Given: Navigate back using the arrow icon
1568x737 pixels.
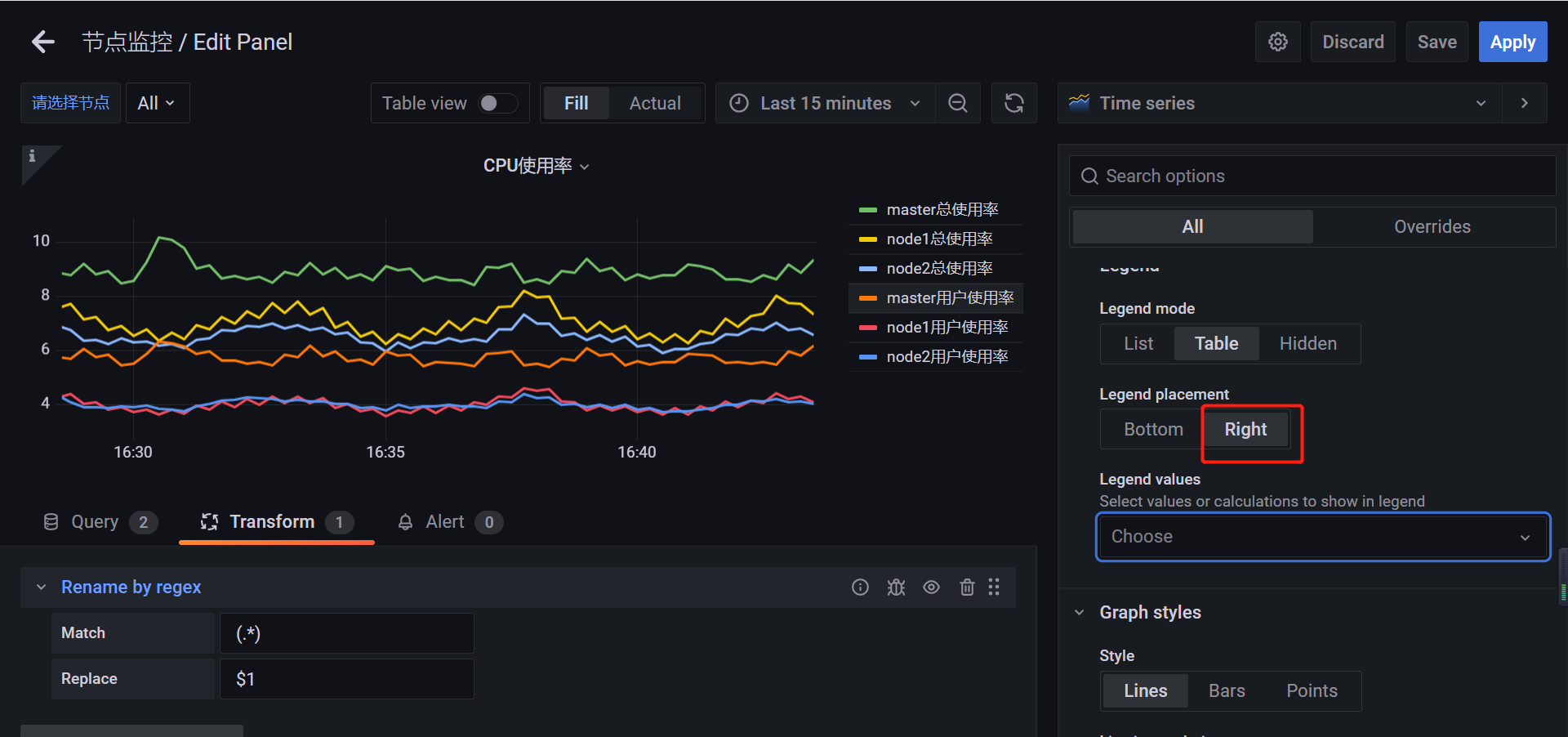Looking at the screenshot, I should (42, 42).
